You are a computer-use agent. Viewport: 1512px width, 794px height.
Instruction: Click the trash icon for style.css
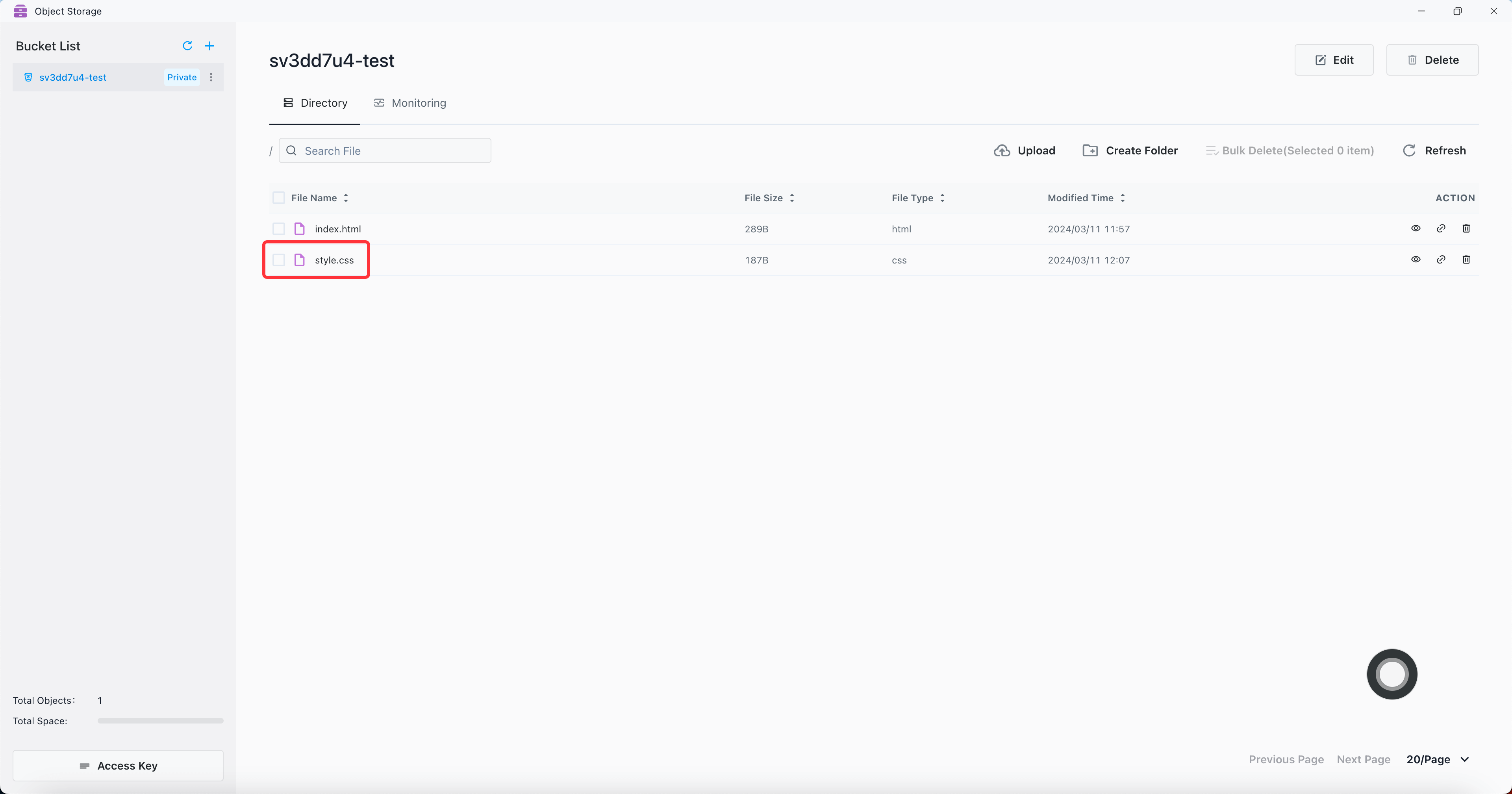coord(1466,260)
